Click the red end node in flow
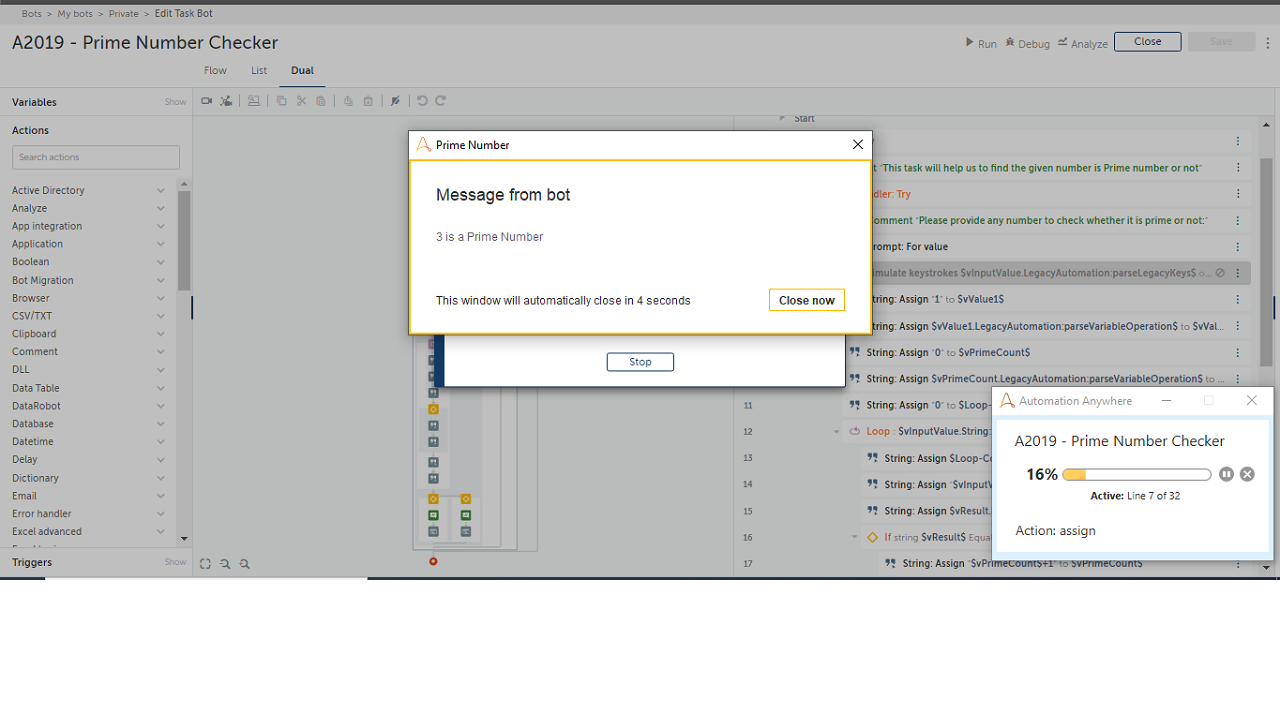Viewport: 1280px width, 720px height. coord(433,561)
